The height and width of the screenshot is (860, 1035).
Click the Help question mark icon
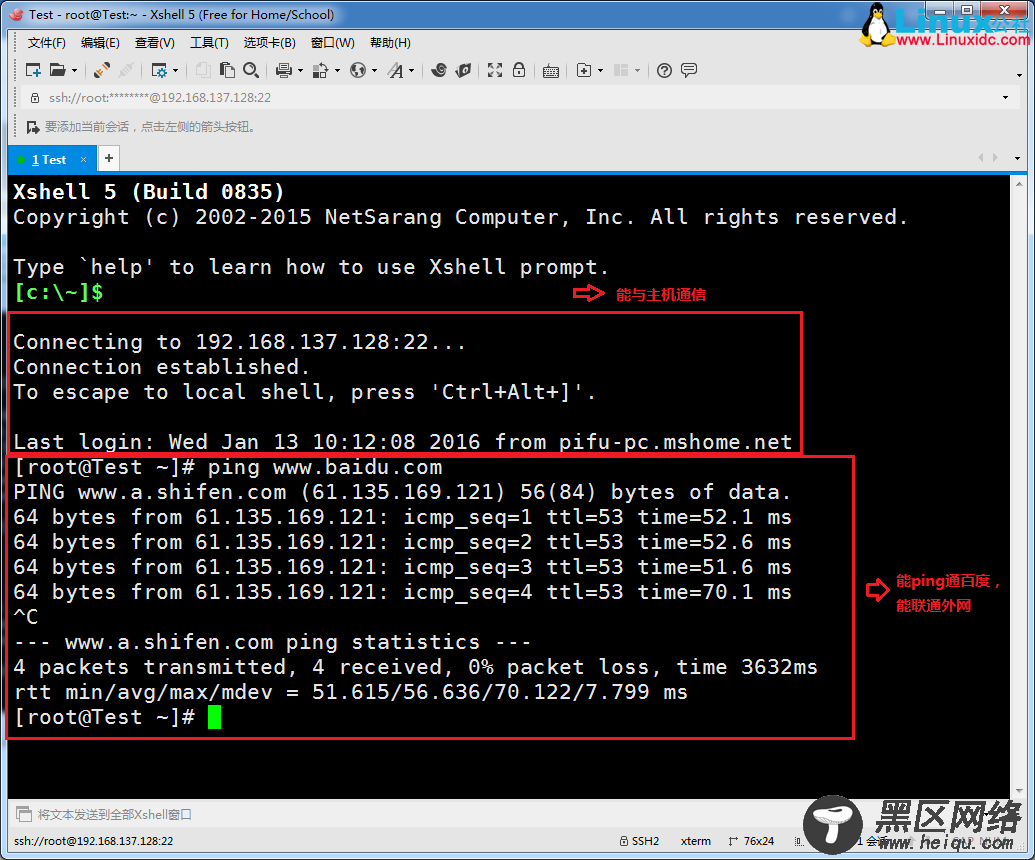[665, 70]
